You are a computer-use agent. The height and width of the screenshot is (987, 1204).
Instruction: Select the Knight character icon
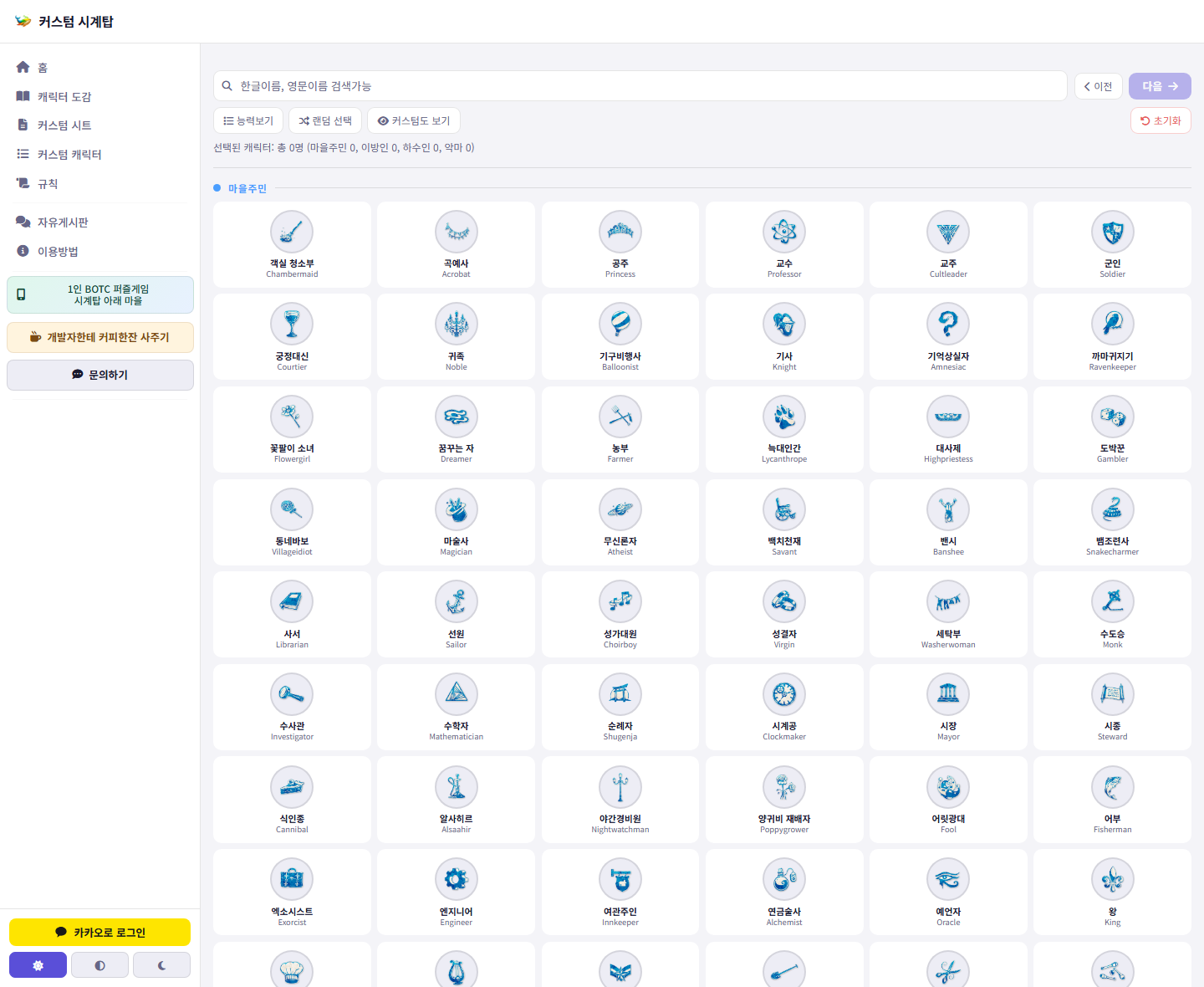pyautogui.click(x=784, y=324)
